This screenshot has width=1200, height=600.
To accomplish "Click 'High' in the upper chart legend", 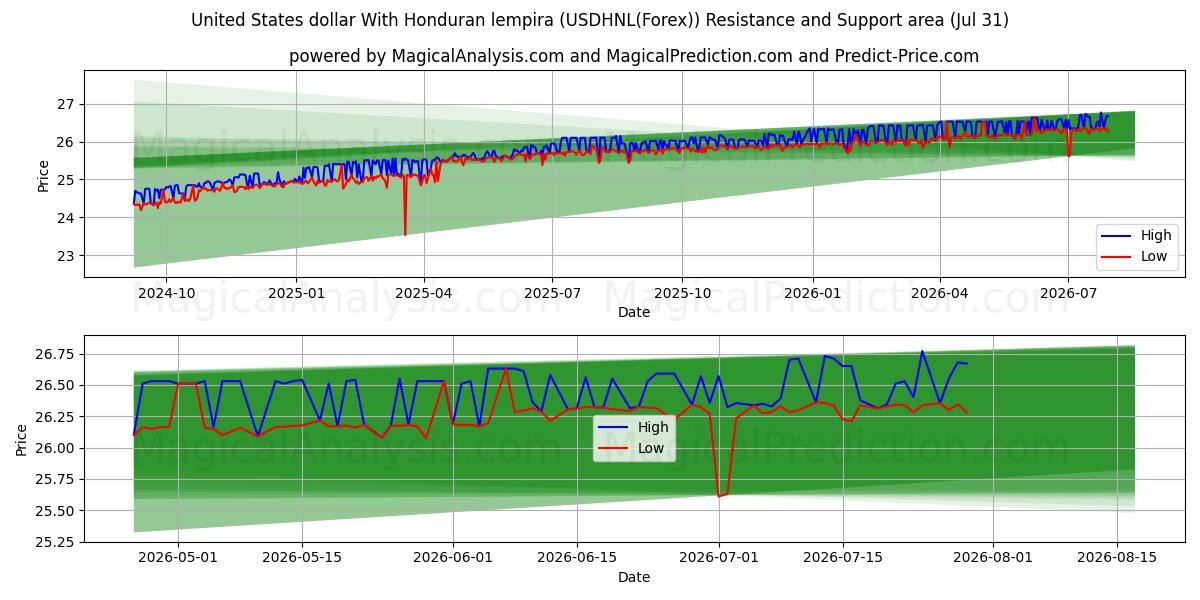I will pos(1156,236).
